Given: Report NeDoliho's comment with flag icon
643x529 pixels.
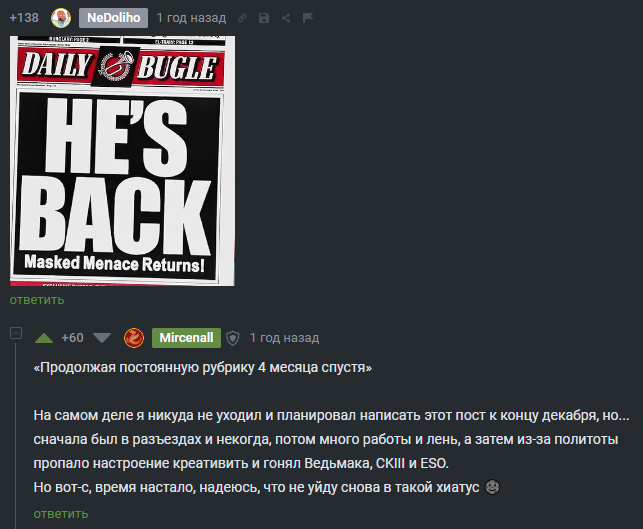Looking at the screenshot, I should [308, 18].
